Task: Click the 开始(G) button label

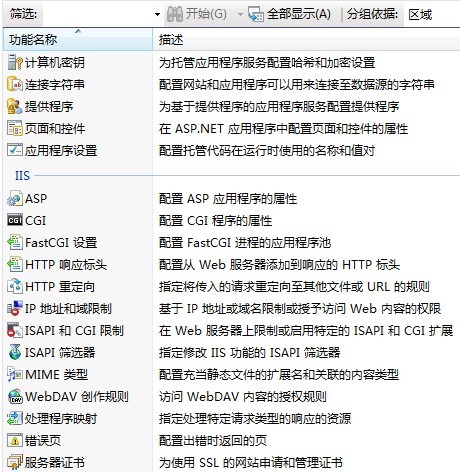Action: point(206,14)
